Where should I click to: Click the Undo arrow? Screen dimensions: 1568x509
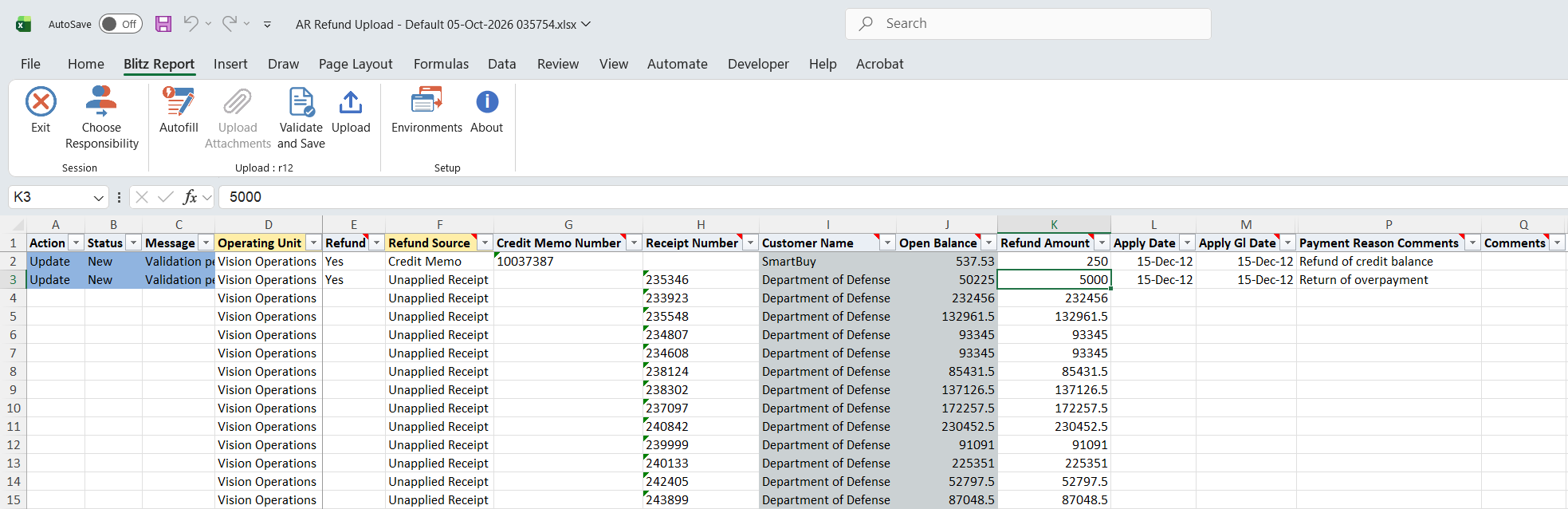[x=191, y=24]
